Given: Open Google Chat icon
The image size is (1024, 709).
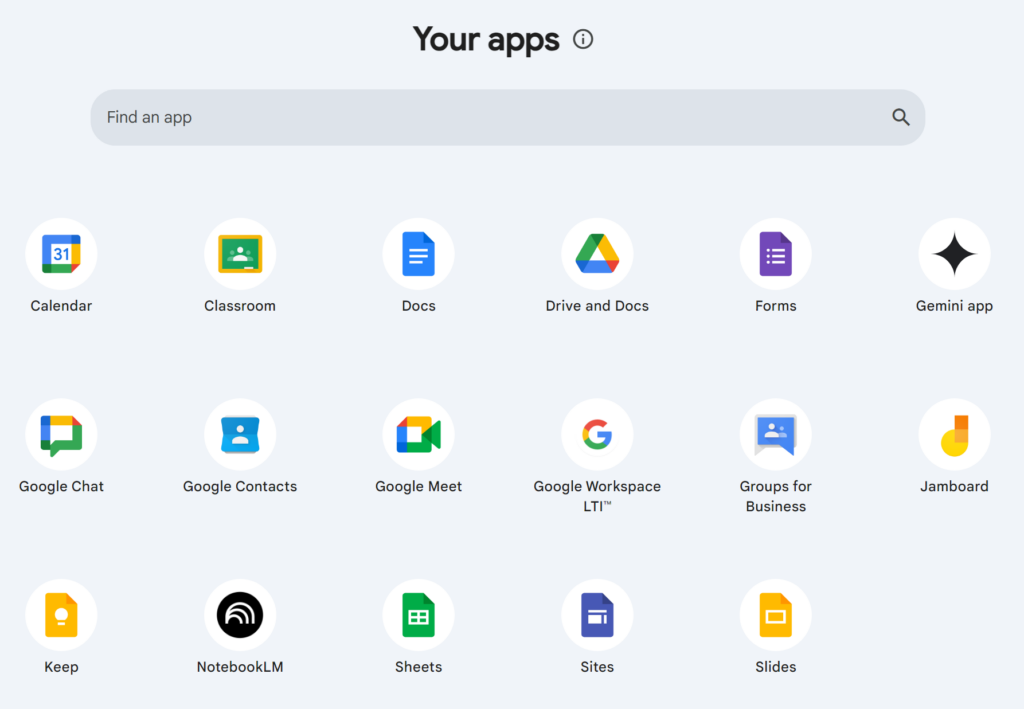Looking at the screenshot, I should (61, 435).
